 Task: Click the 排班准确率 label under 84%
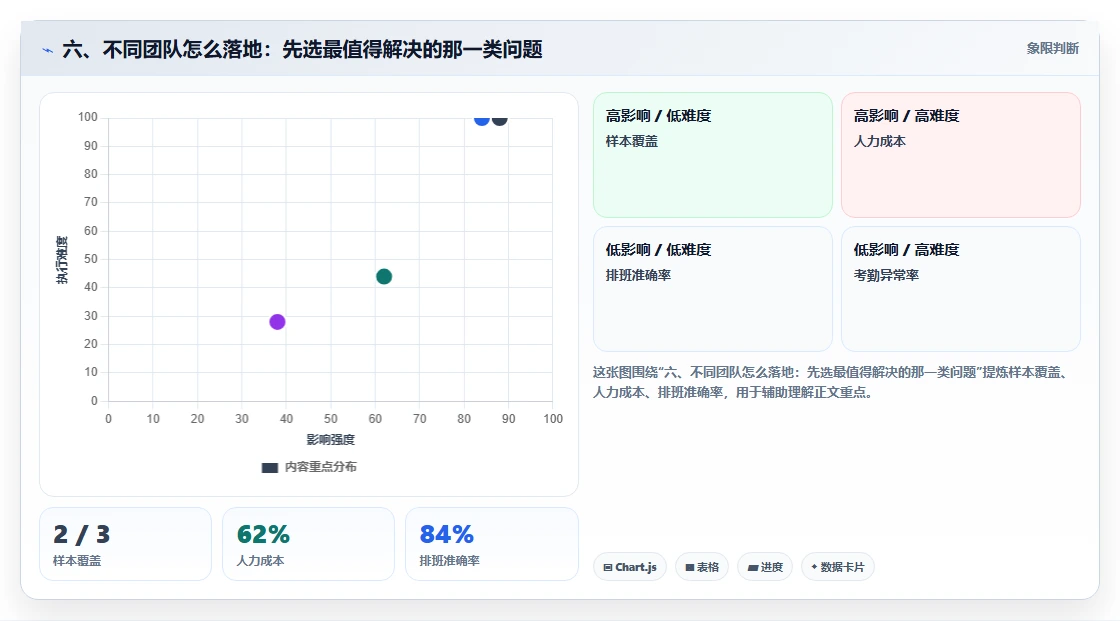pos(449,561)
